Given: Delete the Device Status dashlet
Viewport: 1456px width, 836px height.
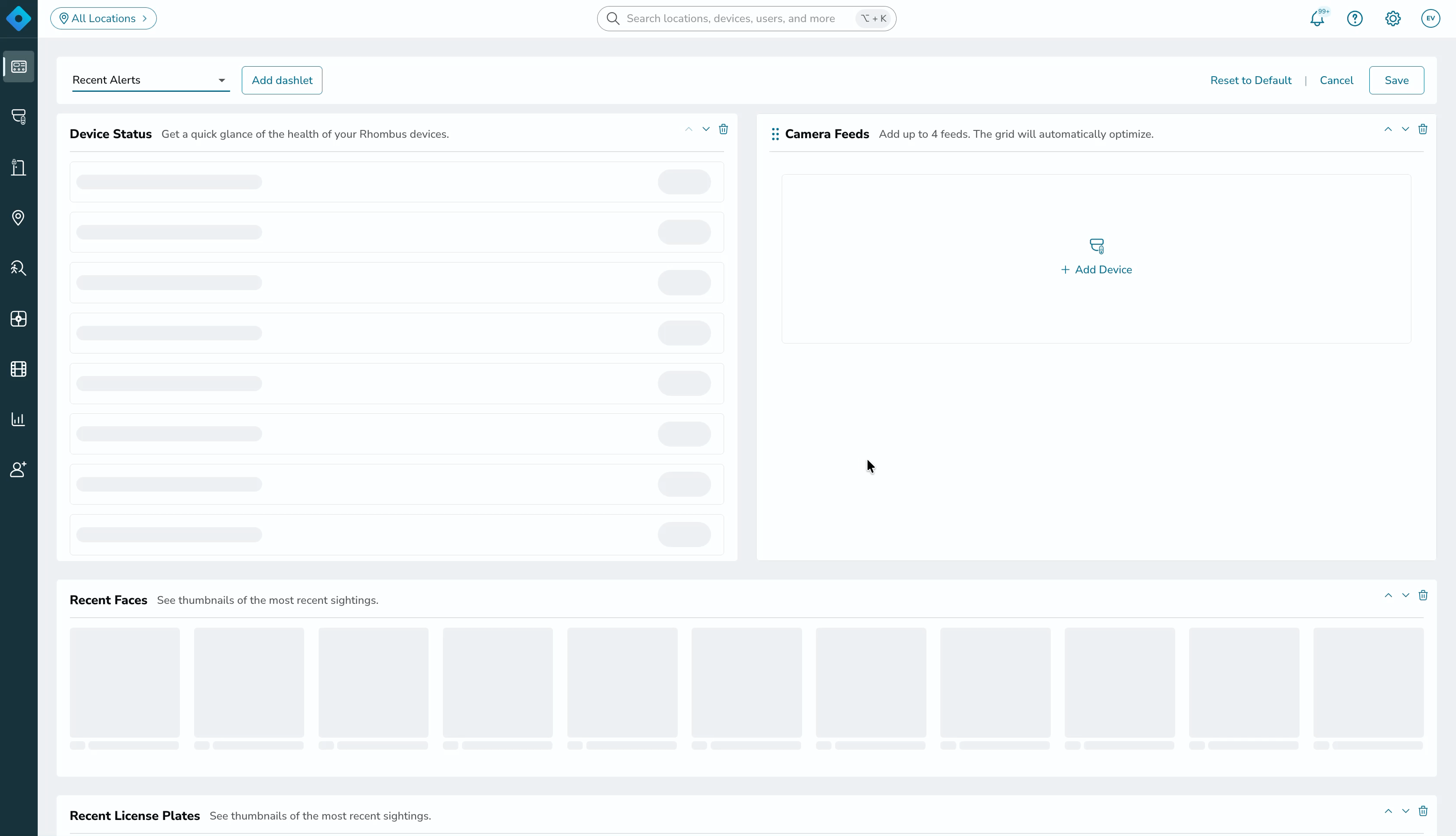Looking at the screenshot, I should coord(724,129).
